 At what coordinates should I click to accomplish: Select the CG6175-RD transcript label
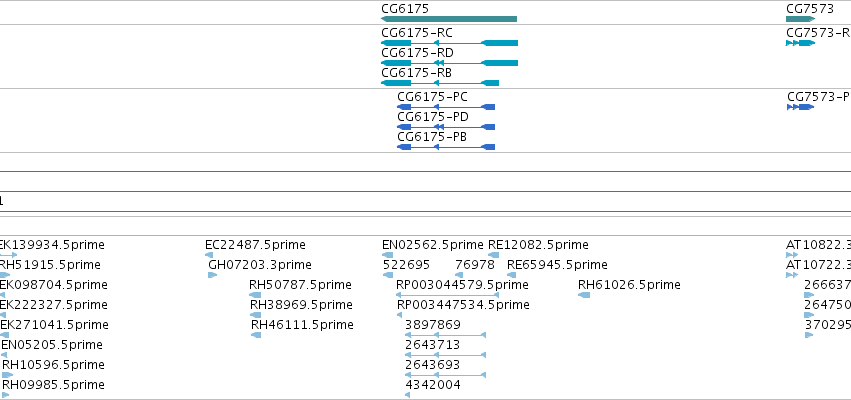[417, 53]
